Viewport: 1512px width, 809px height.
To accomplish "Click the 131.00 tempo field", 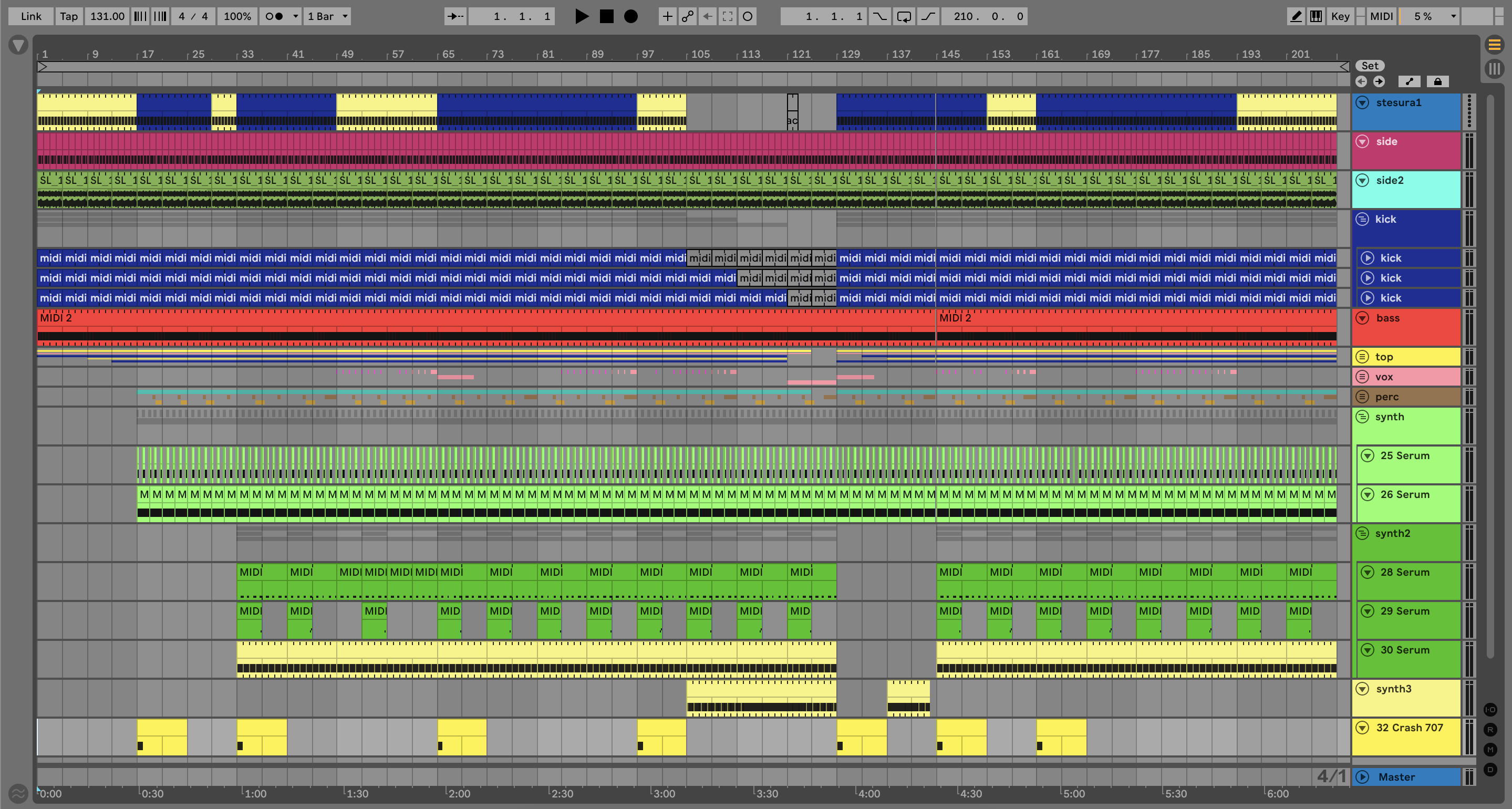I will pos(107,16).
